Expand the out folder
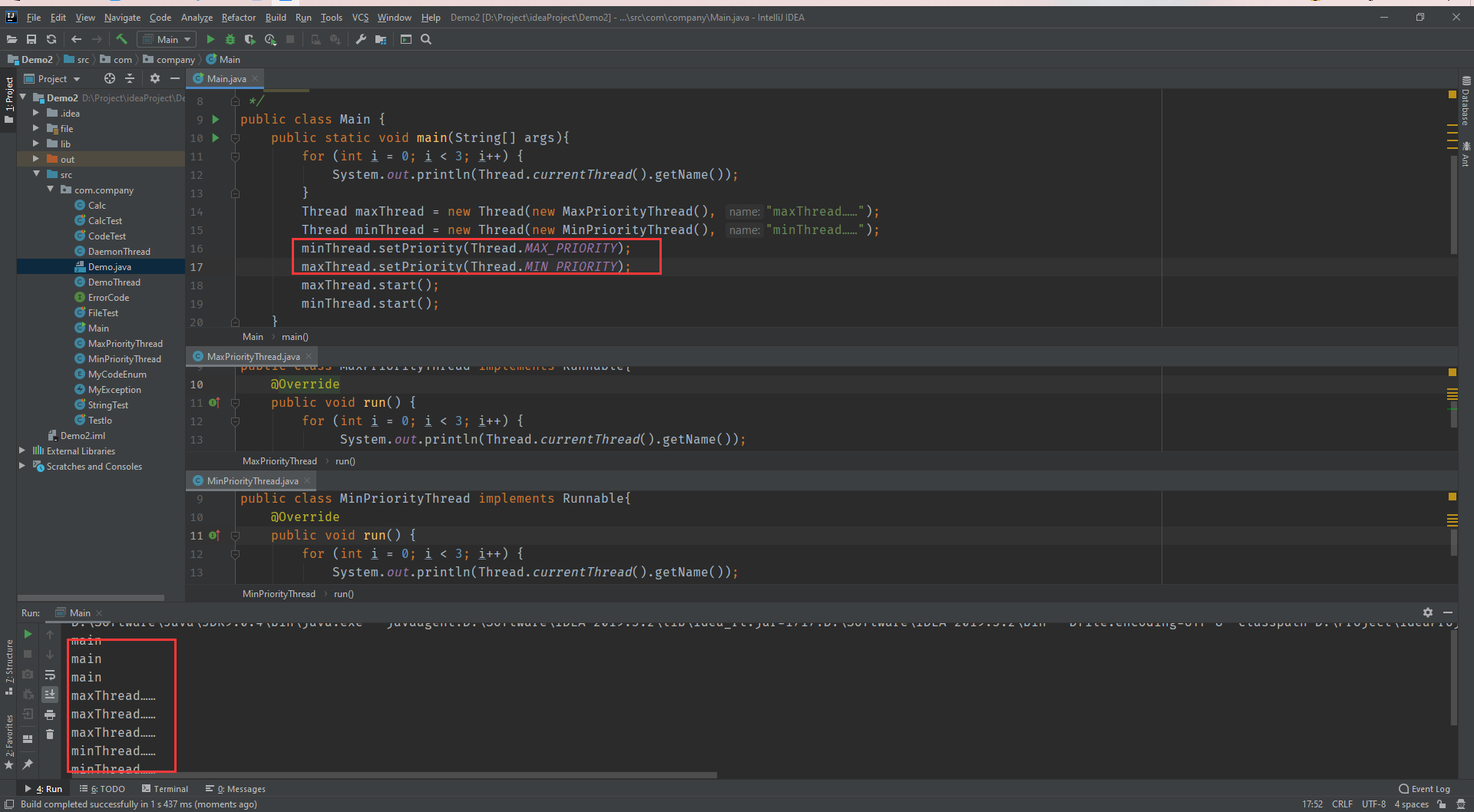Image resolution: width=1474 pixels, height=812 pixels. click(36, 159)
